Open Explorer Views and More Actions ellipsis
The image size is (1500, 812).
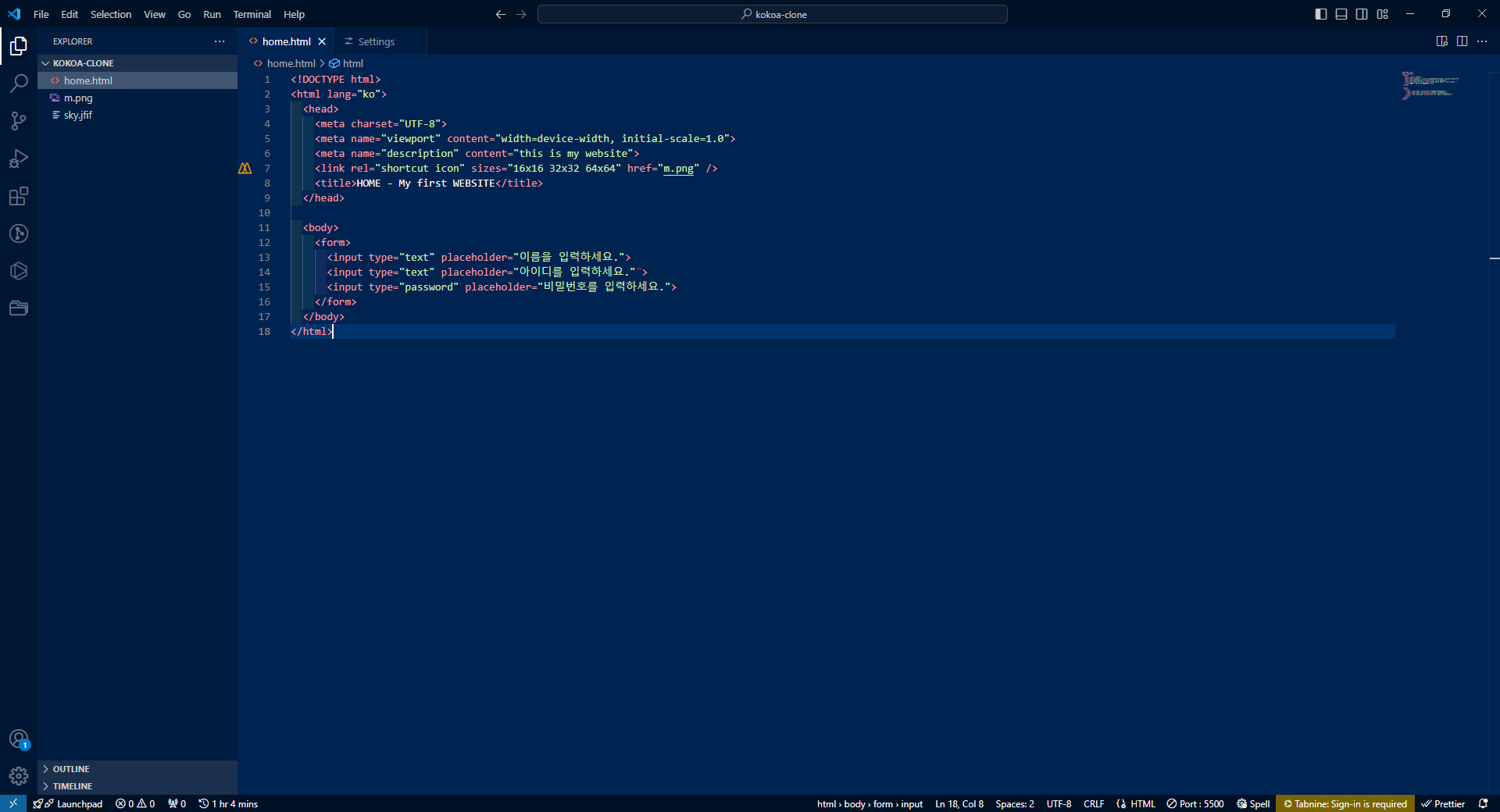(x=220, y=41)
